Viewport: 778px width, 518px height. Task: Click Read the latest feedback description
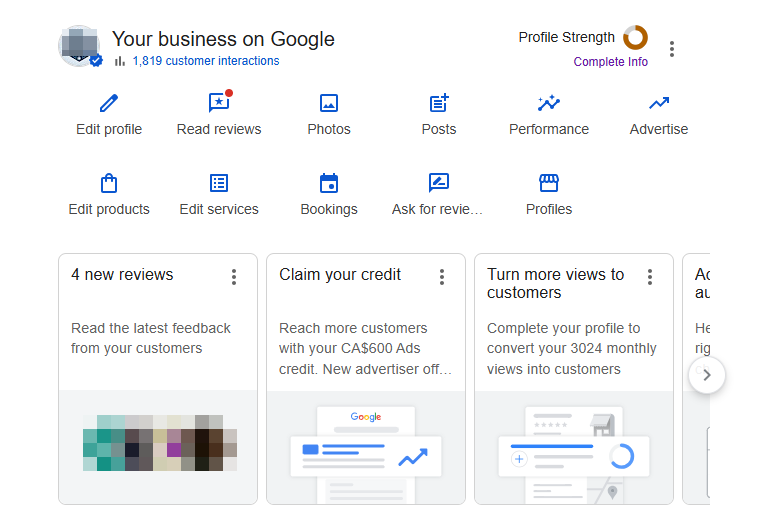tap(151, 338)
